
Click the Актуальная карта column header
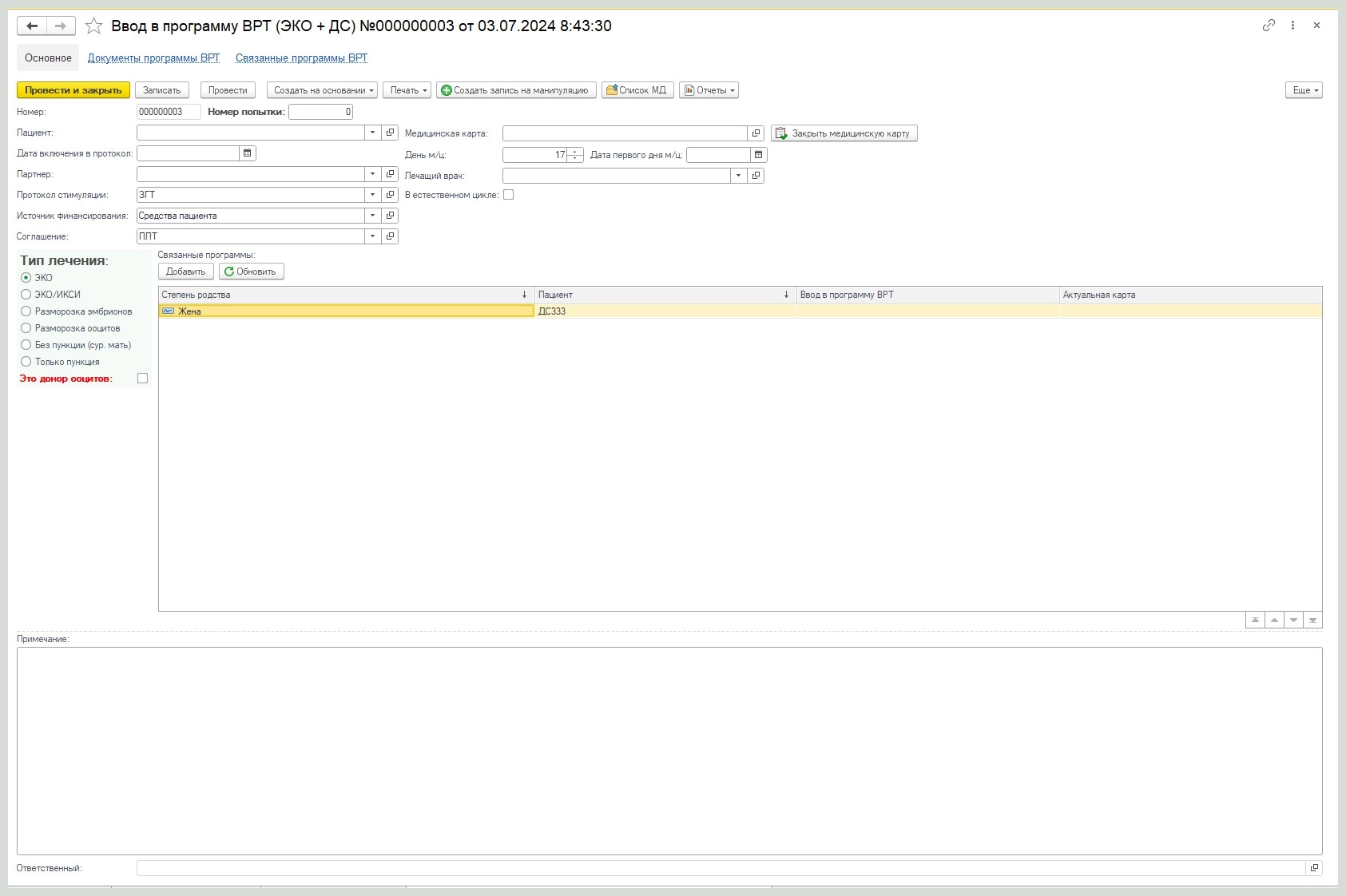1190,295
